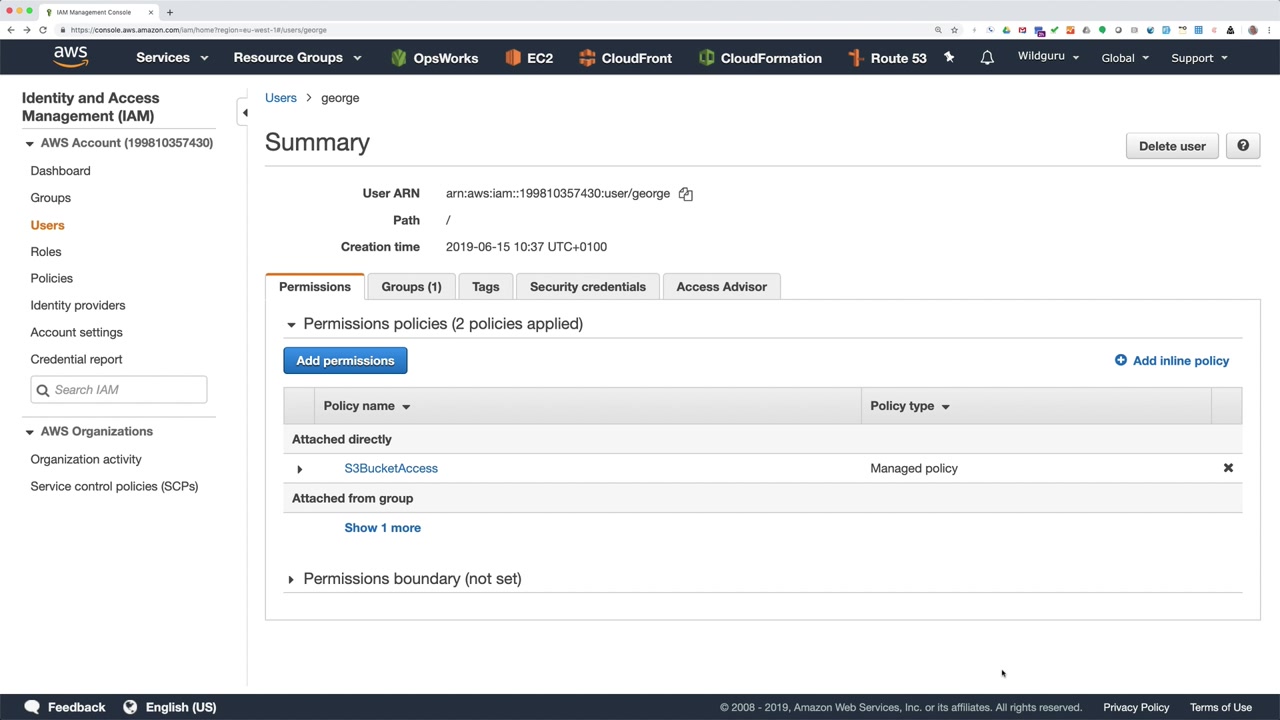The width and height of the screenshot is (1280, 720).
Task: Open Account settings in the sidebar
Action: pyautogui.click(x=76, y=332)
